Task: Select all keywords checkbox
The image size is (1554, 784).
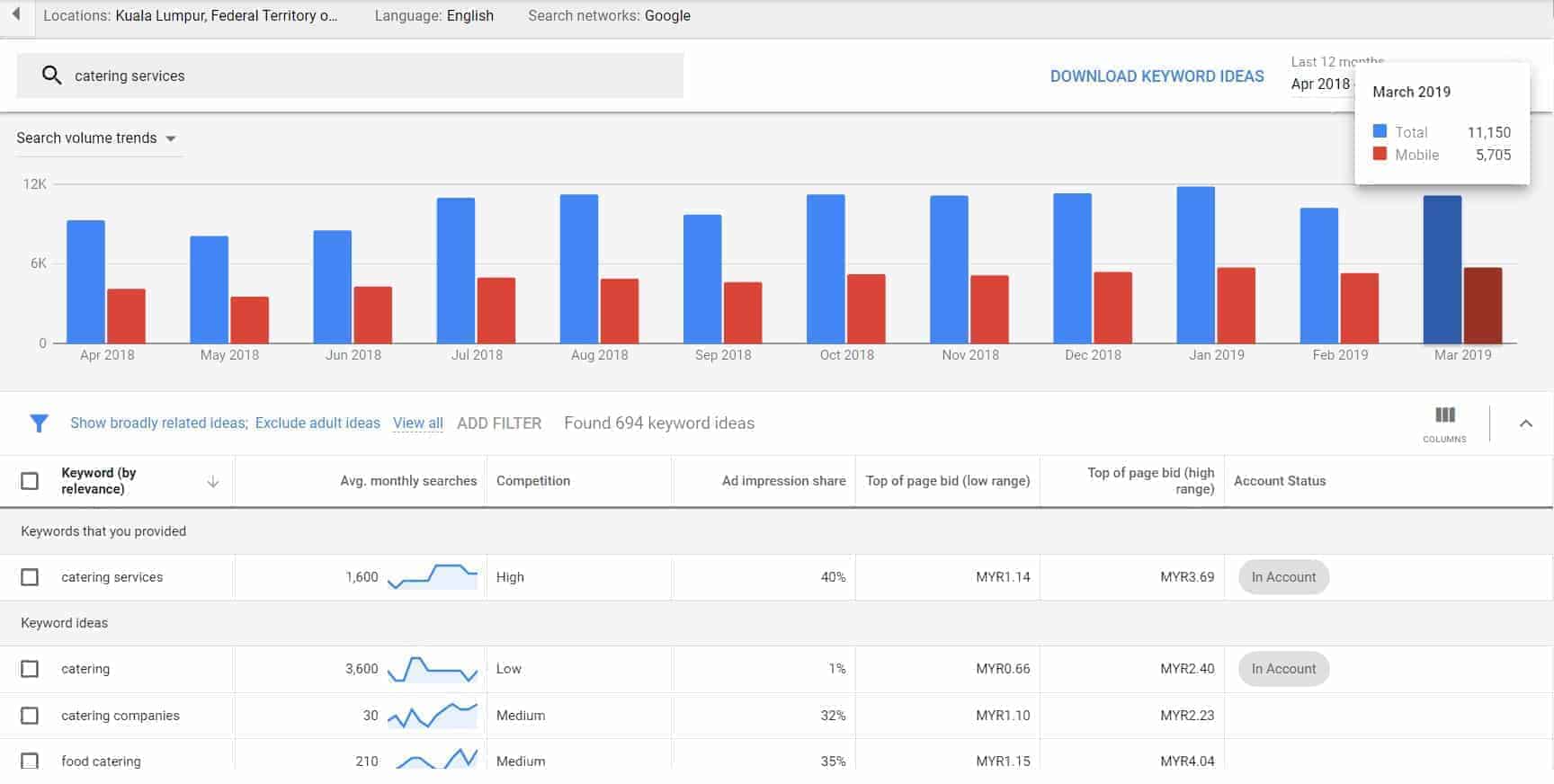Action: click(30, 481)
